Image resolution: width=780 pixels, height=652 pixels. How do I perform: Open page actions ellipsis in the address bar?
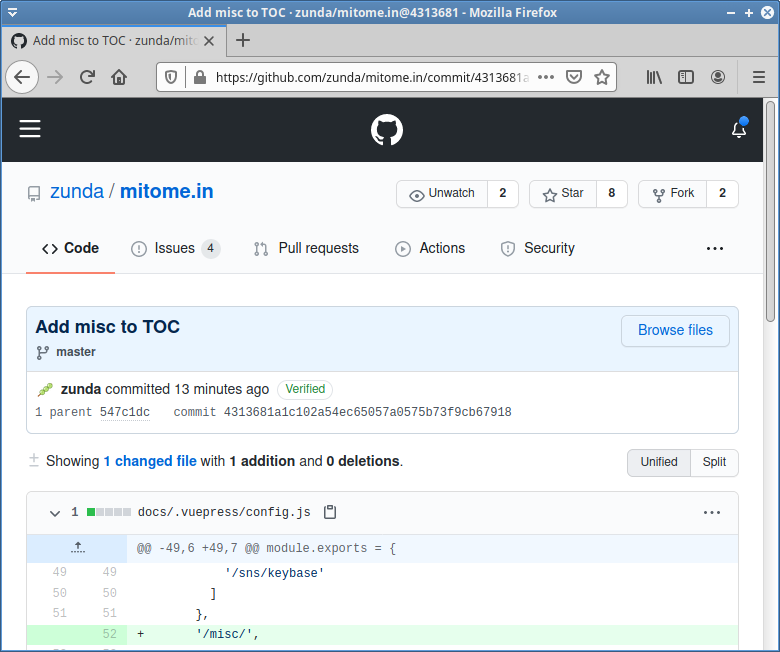546,77
